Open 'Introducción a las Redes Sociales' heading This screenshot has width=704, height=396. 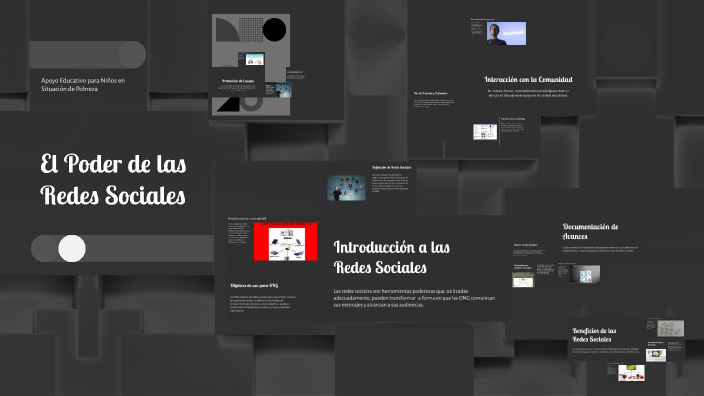pos(392,257)
